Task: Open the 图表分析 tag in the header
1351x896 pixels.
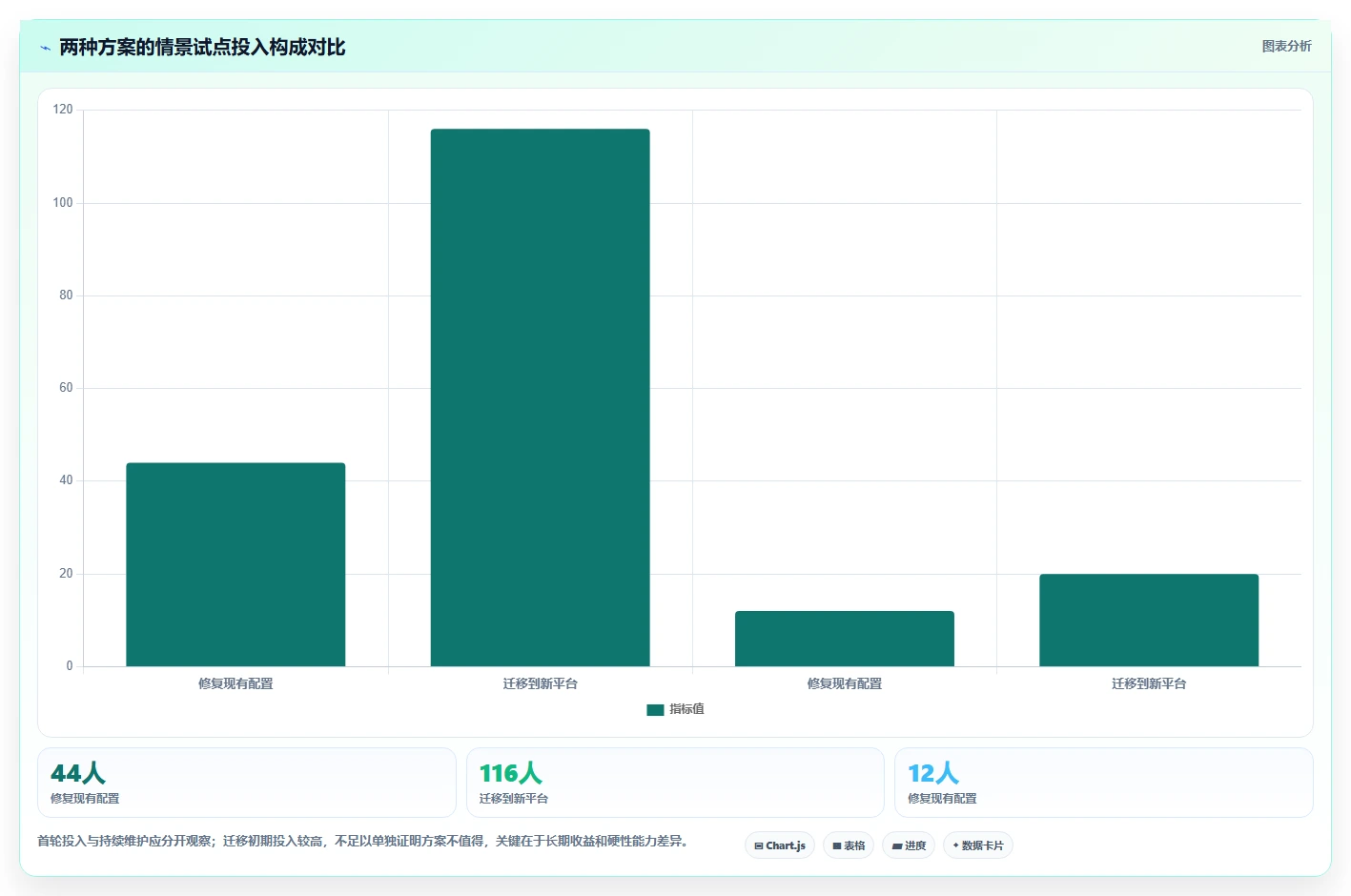Action: coord(1286,46)
